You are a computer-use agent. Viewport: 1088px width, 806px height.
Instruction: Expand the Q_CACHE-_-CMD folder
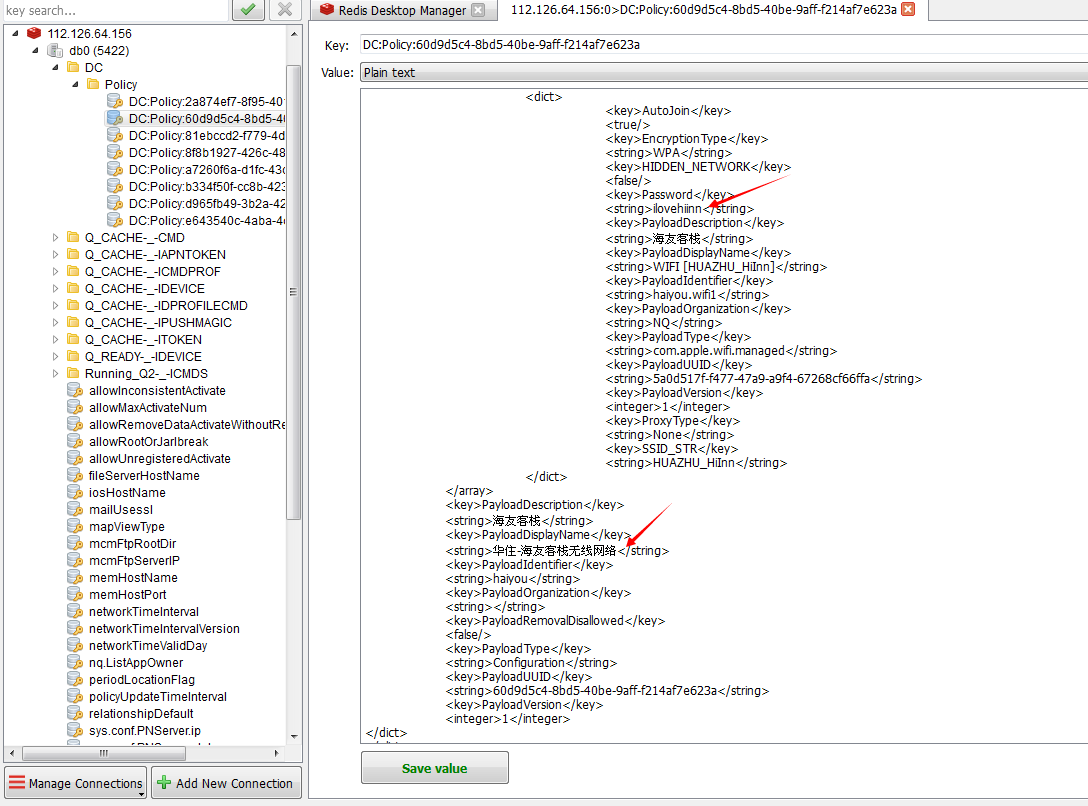(56, 237)
